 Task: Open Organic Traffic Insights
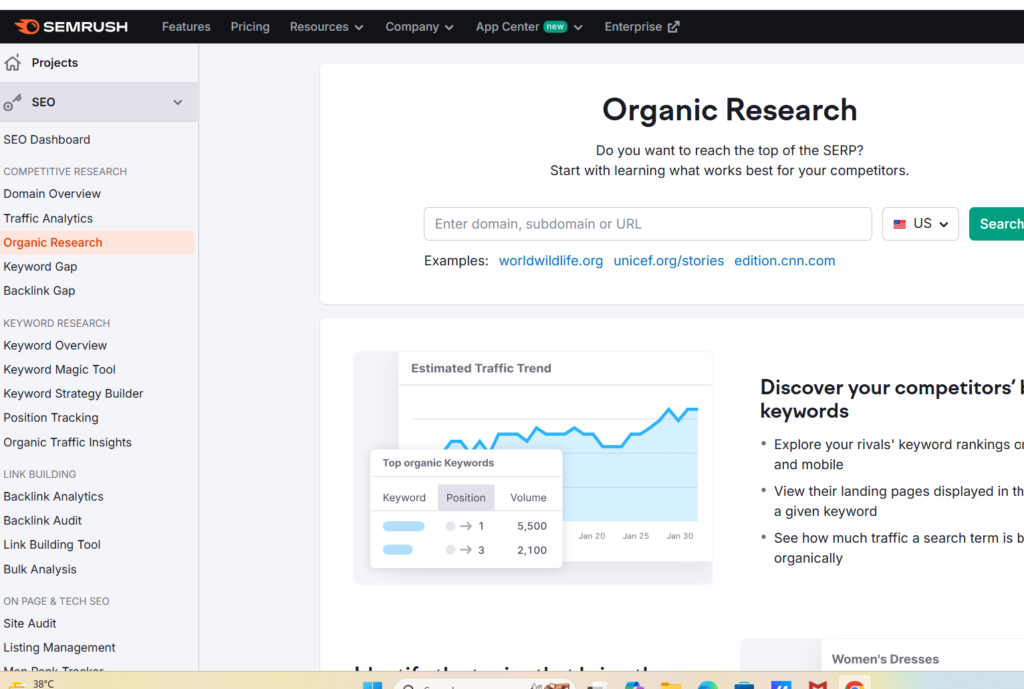pyautogui.click(x=67, y=442)
